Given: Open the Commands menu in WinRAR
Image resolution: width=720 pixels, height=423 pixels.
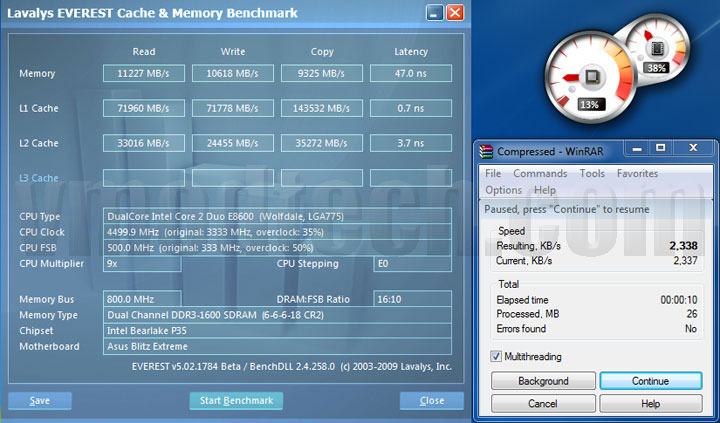Looking at the screenshot, I should [x=540, y=174].
